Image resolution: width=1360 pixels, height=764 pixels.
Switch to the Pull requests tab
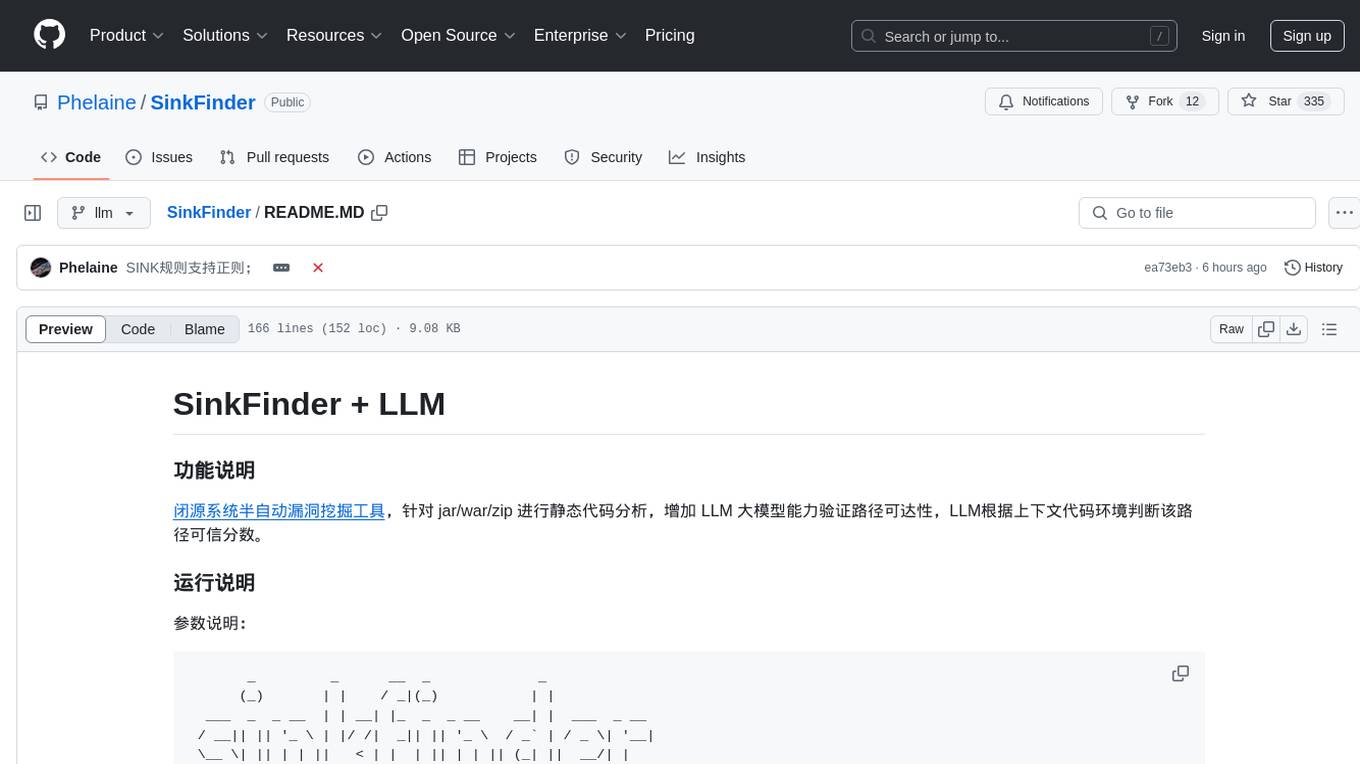click(274, 157)
